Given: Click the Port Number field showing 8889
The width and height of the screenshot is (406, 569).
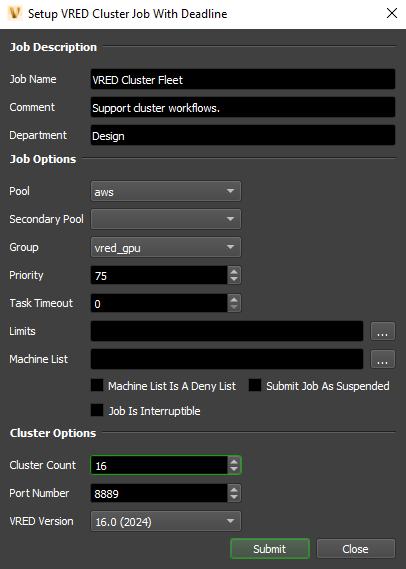Looking at the screenshot, I should point(159,493).
